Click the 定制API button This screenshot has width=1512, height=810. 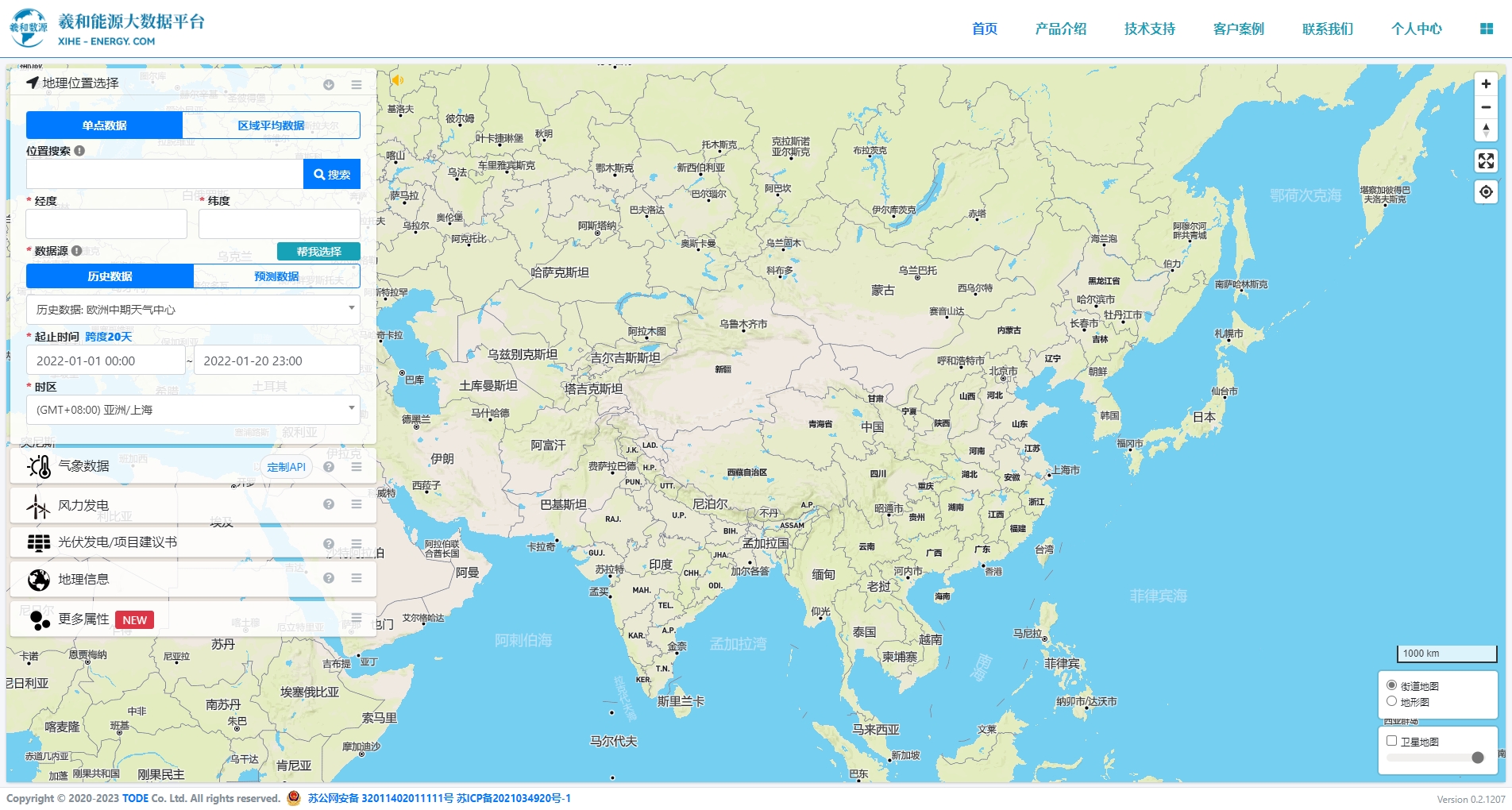tap(286, 467)
